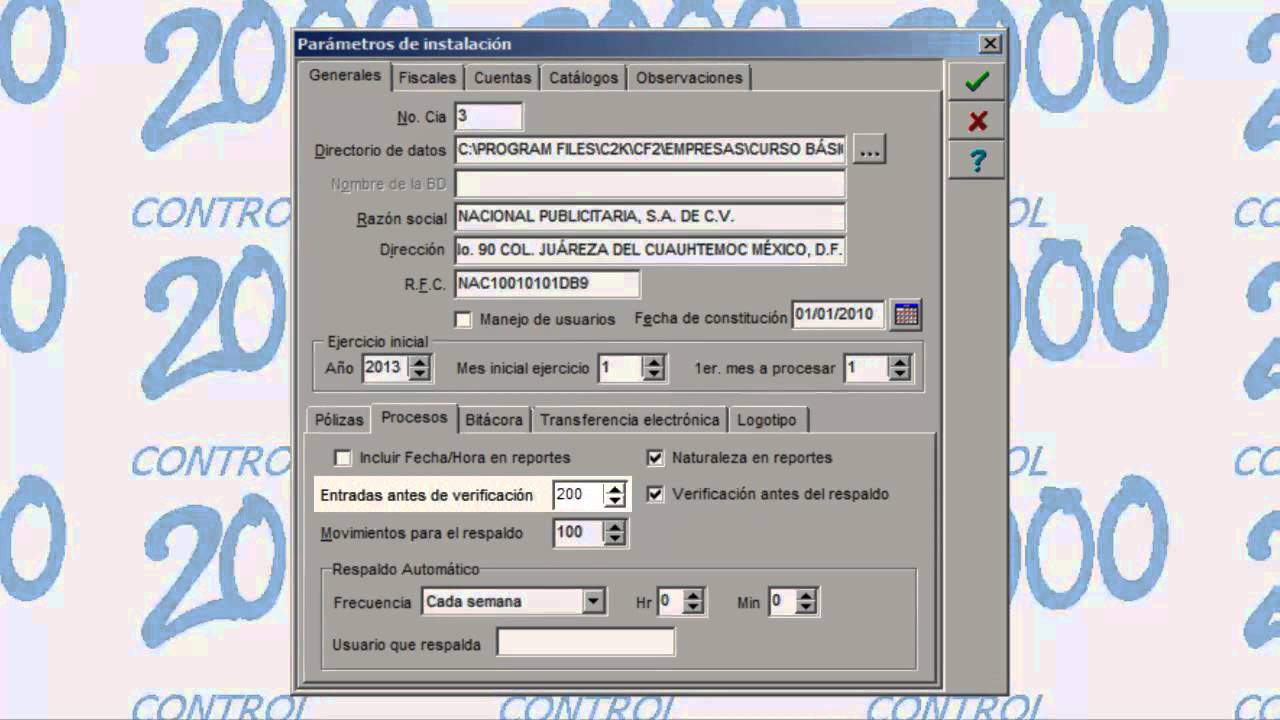The height and width of the screenshot is (720, 1280).
Task: Click the disabled Nombre de la BD field
Action: [x=650, y=184]
